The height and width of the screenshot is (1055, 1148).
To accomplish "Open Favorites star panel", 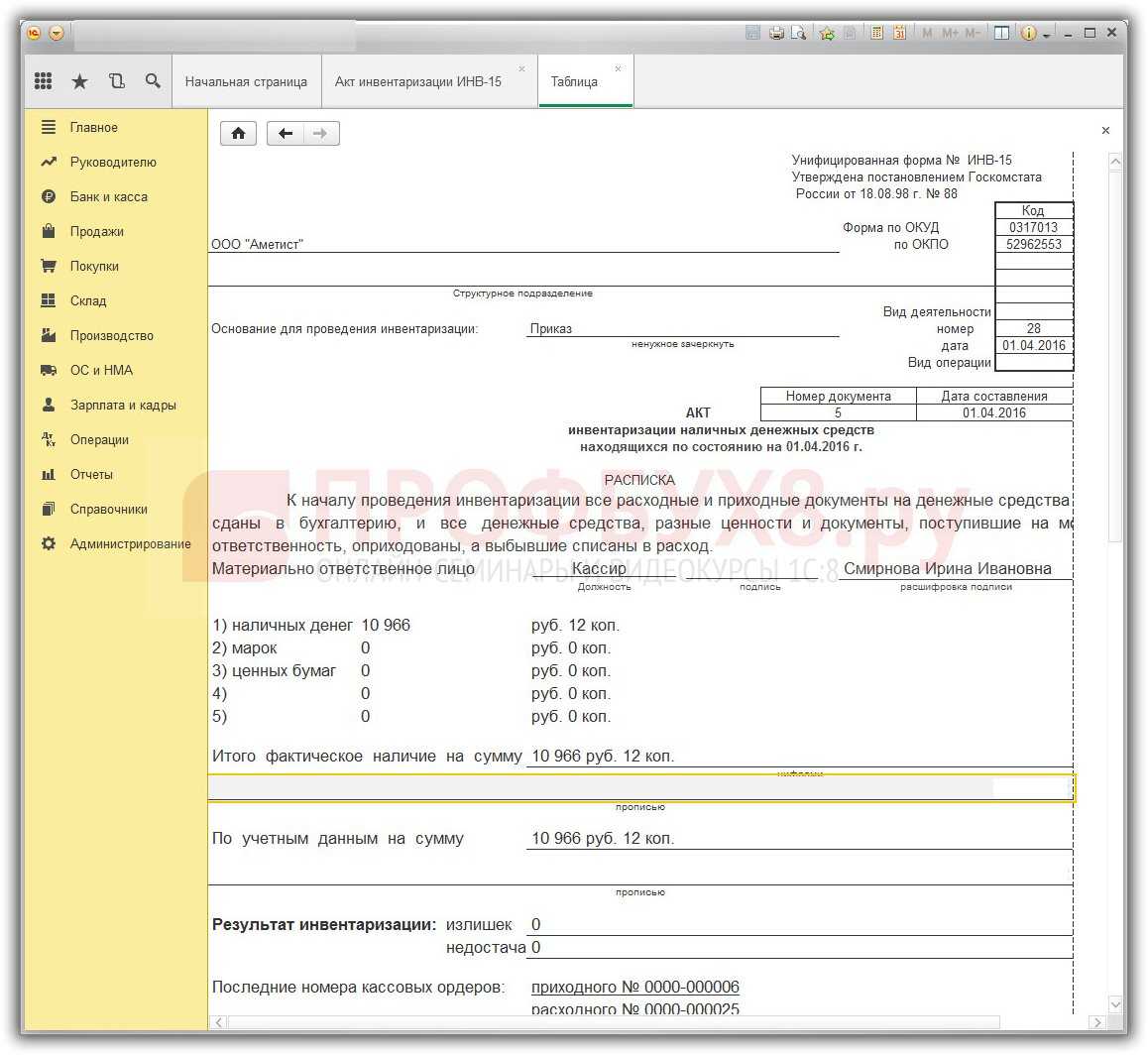I will tap(80, 81).
